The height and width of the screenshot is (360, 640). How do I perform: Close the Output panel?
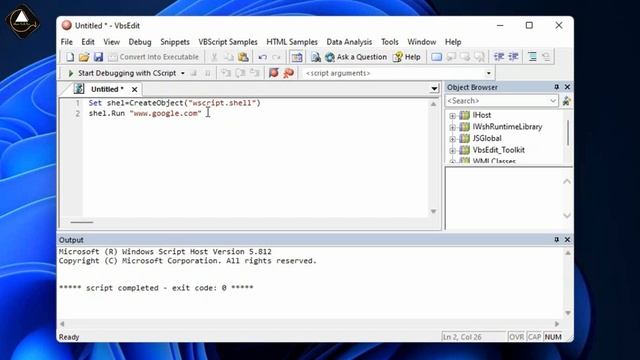click(x=567, y=240)
